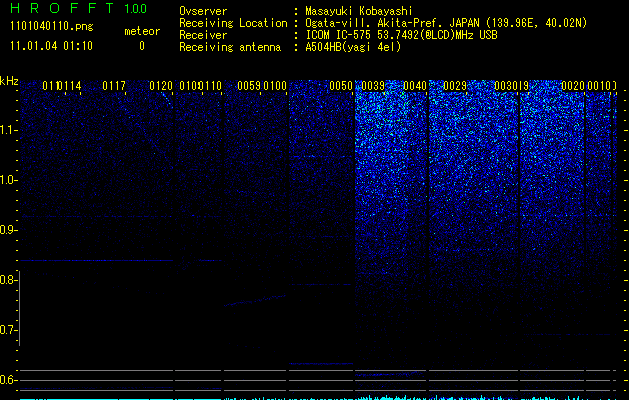Click the 0120 time marker
Screen dimensions: 629x400
[161, 86]
